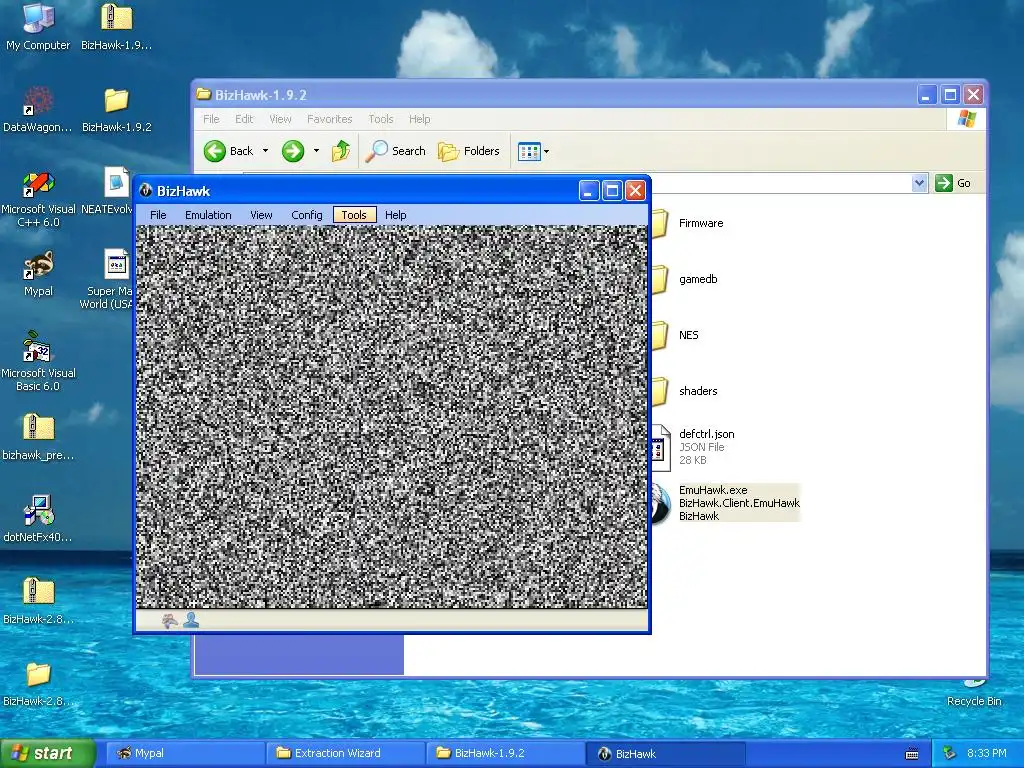Click the green Forward arrow in explorer

[x=293, y=151]
